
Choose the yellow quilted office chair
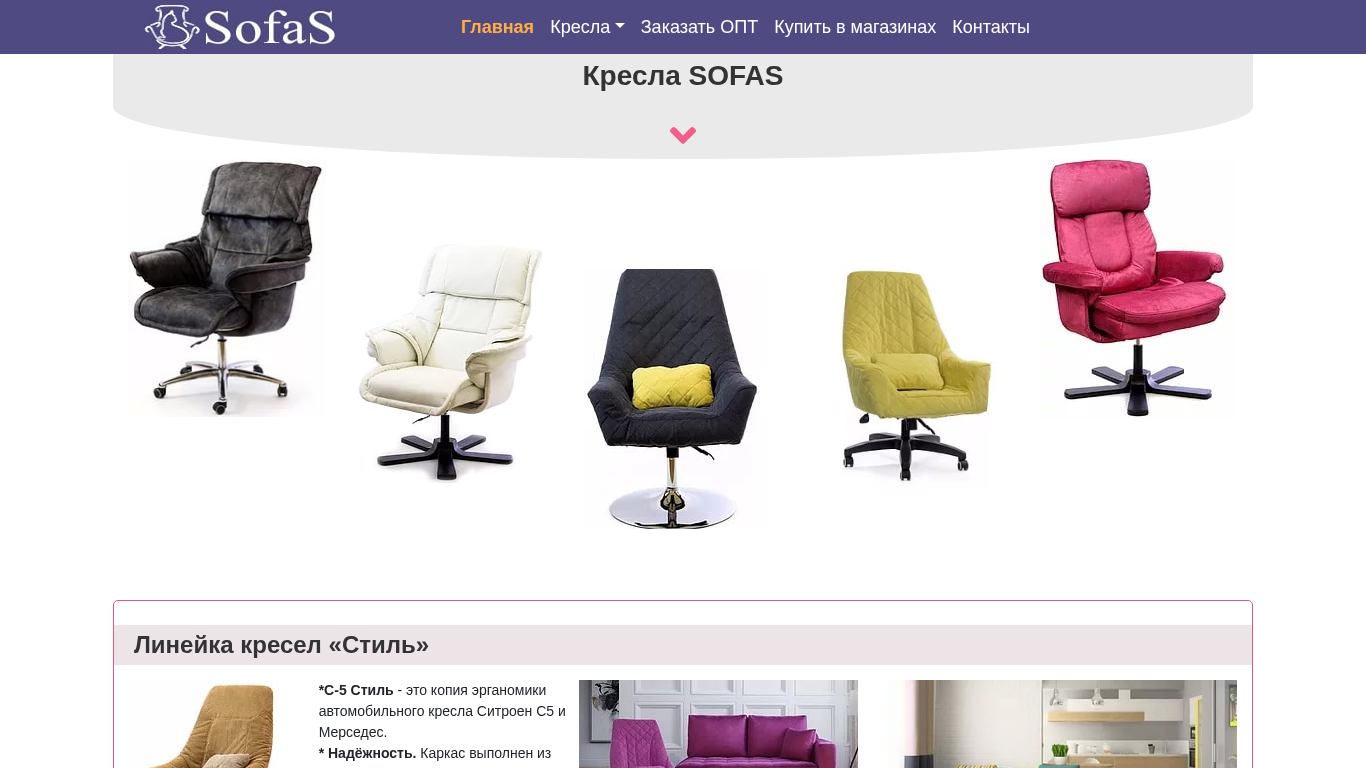[912, 375]
